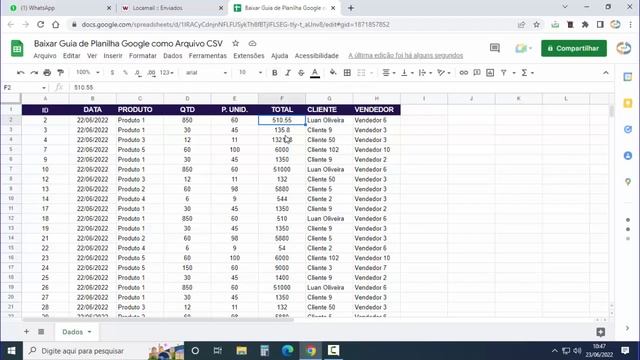
Task: Open text rotation dropdown
Action: pos(444,73)
